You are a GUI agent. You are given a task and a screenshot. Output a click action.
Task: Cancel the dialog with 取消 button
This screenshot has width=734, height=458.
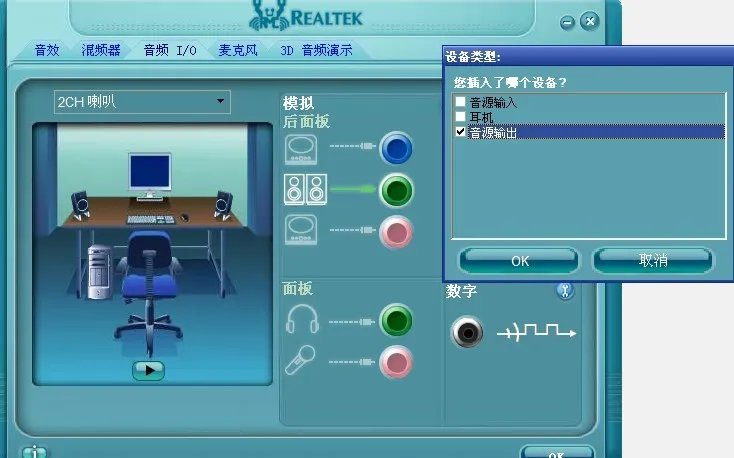point(653,260)
